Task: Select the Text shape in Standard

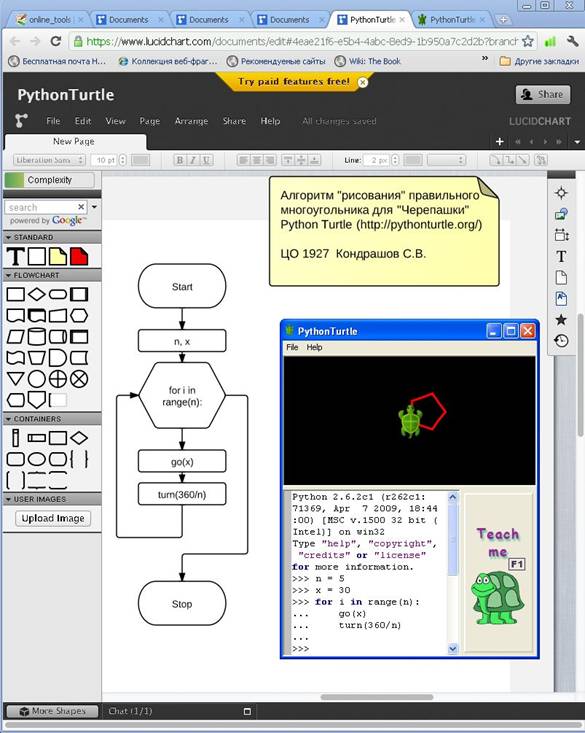Action: (15, 257)
